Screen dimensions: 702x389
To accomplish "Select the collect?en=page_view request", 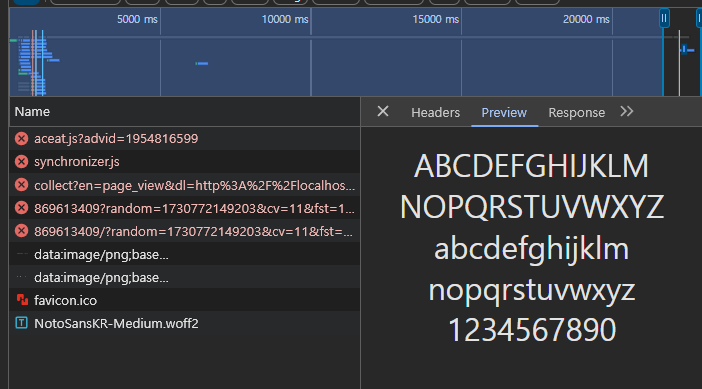I will click(x=184, y=185).
